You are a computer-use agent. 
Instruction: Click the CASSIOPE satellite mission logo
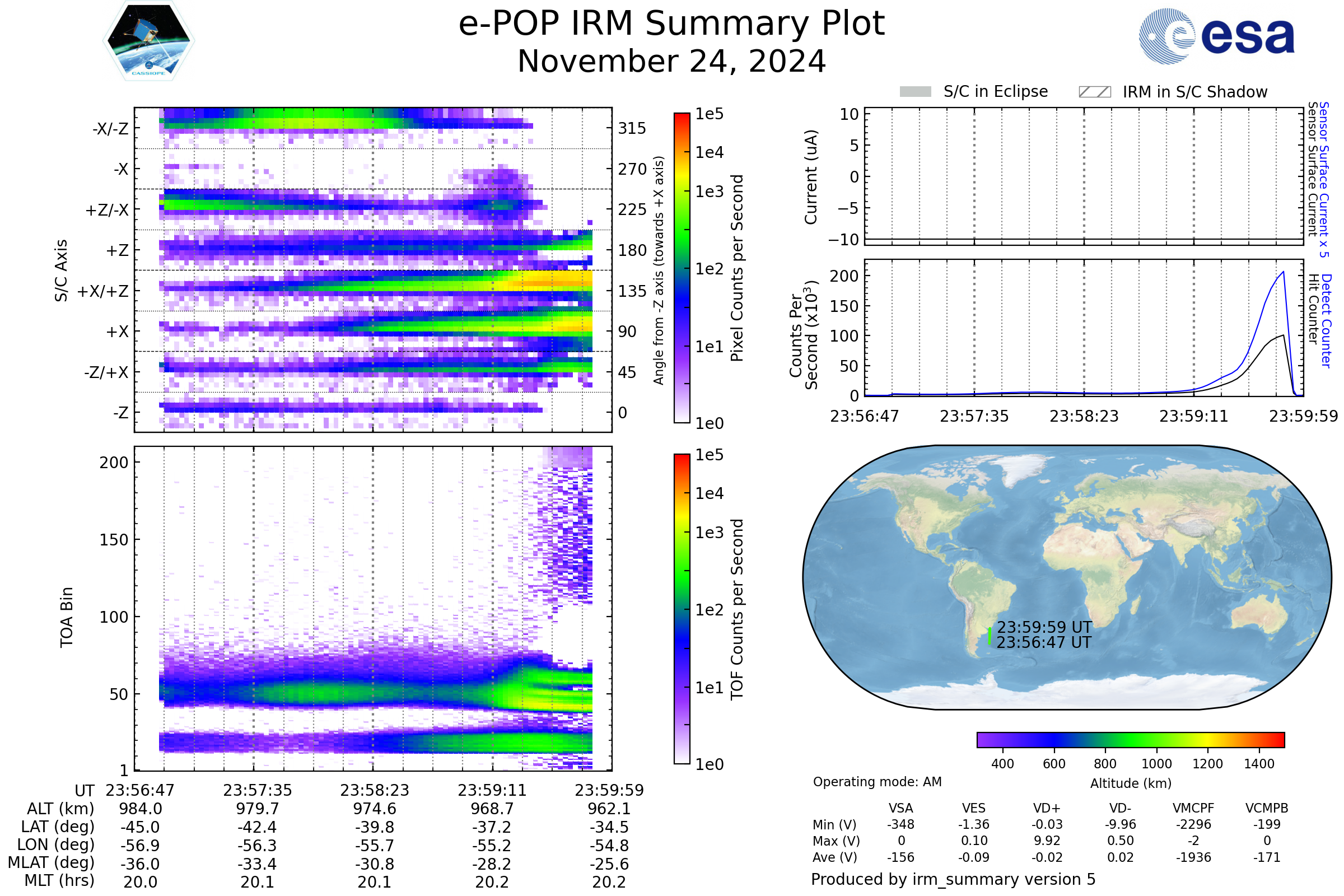pyautogui.click(x=148, y=41)
